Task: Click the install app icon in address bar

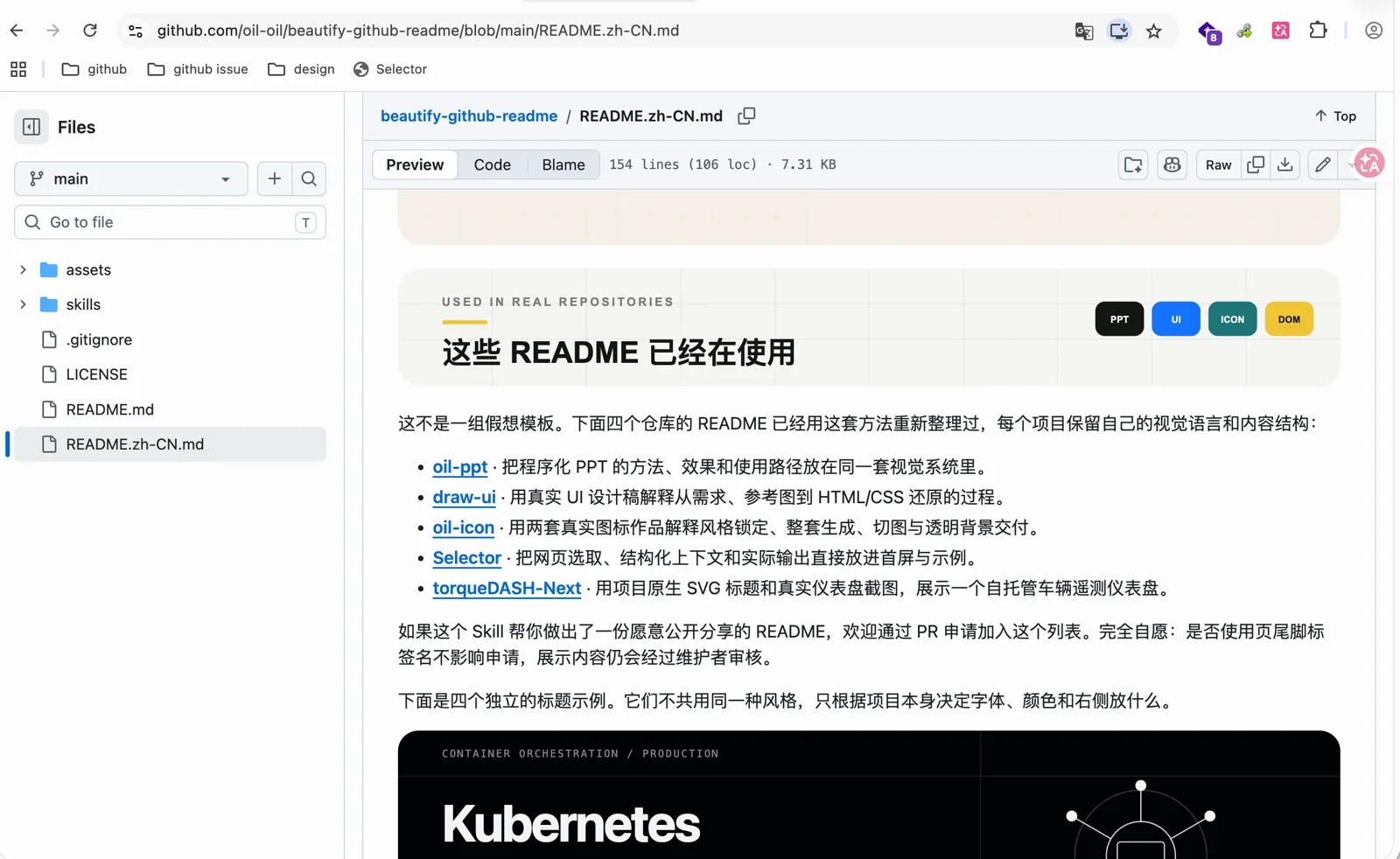Action: click(1119, 31)
